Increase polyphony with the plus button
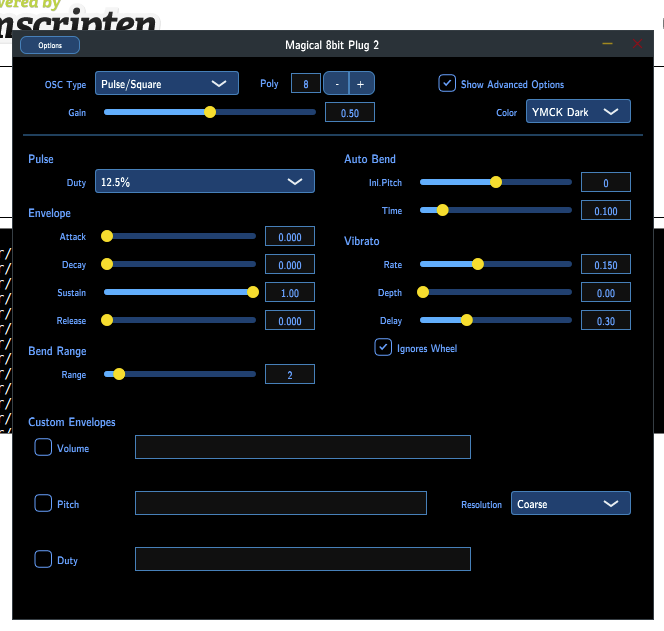The image size is (664, 631). [x=361, y=83]
